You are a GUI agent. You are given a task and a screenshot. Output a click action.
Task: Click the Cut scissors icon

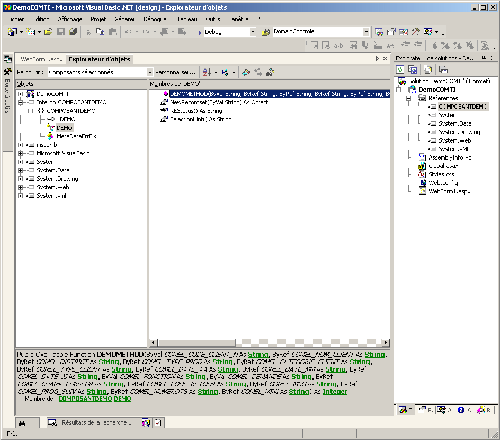point(89,32)
